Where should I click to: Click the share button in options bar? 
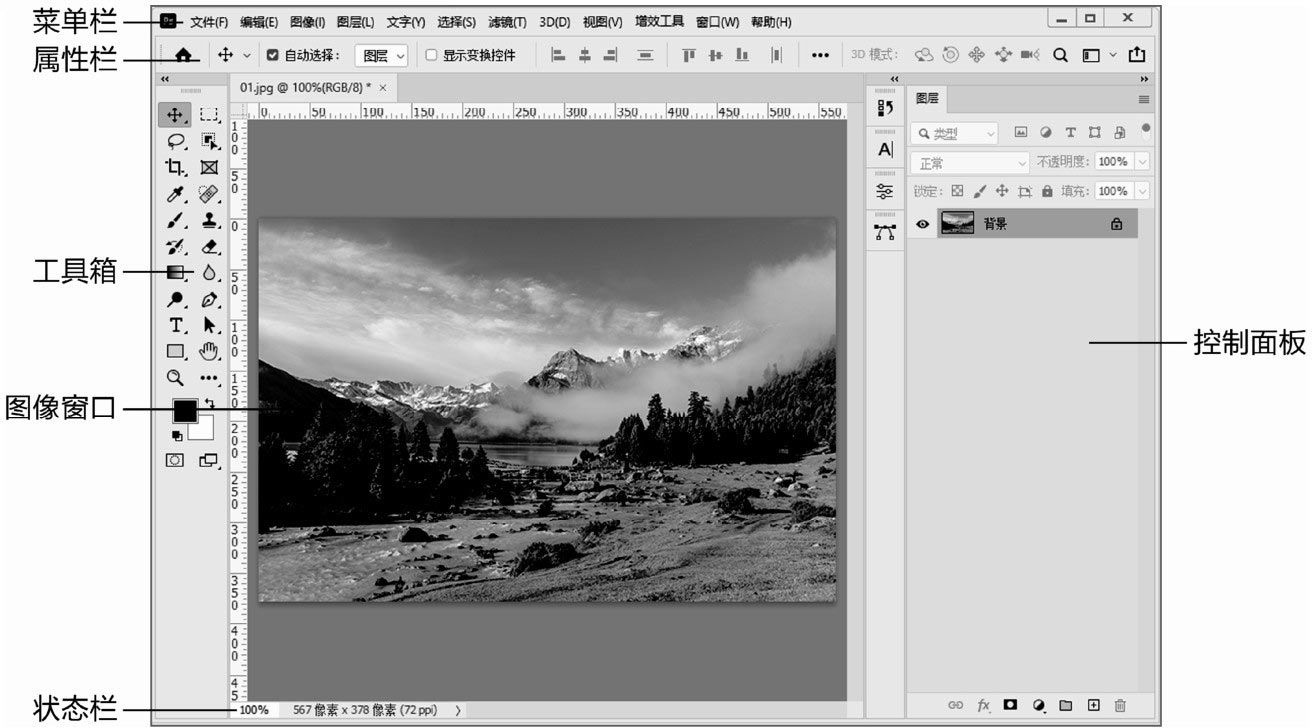[x=1137, y=56]
